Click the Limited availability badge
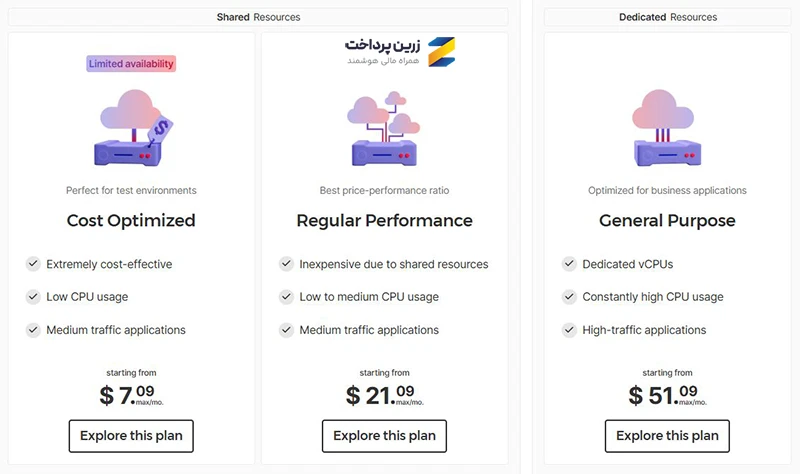Screen dimensions: 800x474 131,64
